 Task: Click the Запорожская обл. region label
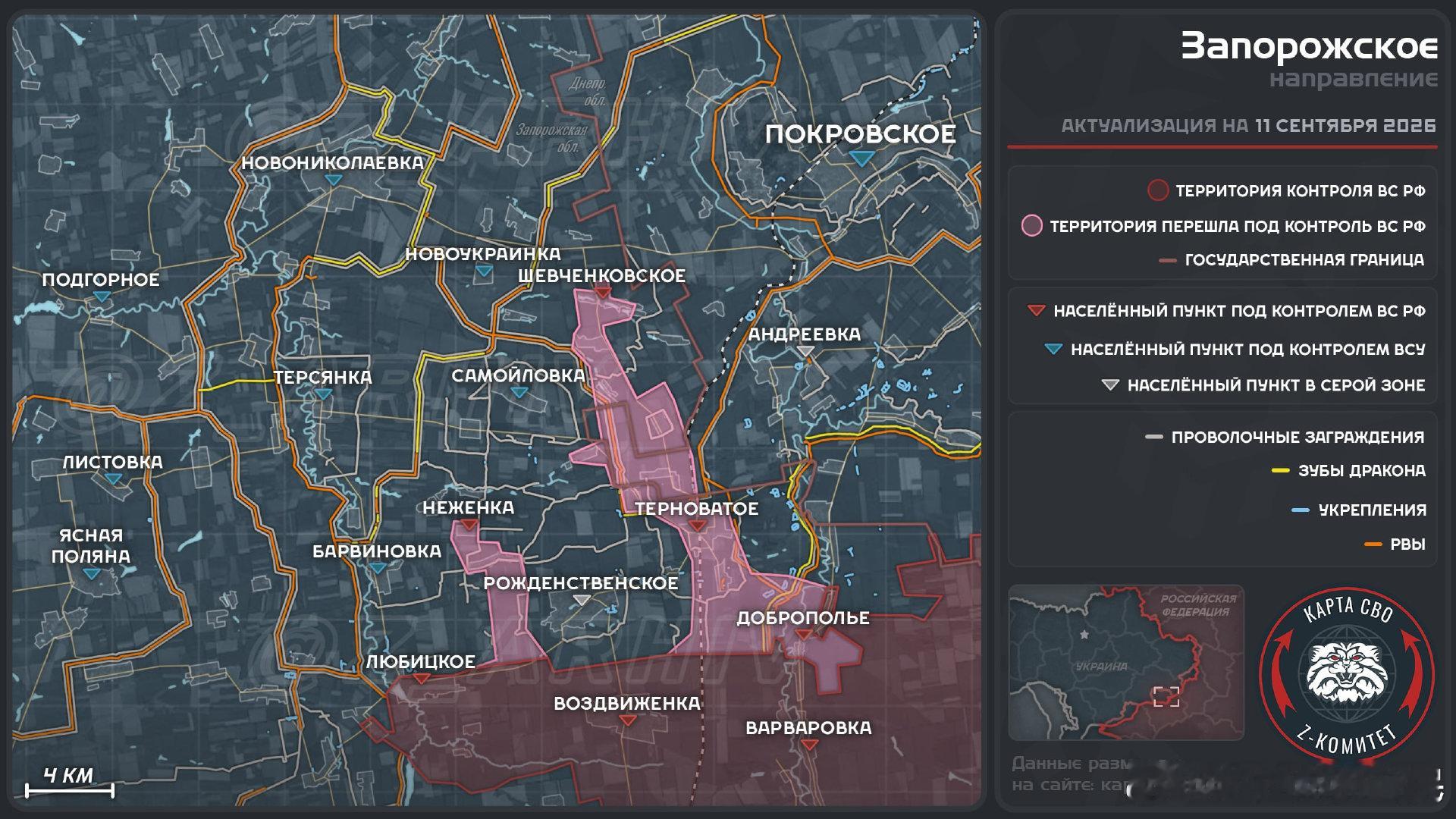click(x=551, y=138)
